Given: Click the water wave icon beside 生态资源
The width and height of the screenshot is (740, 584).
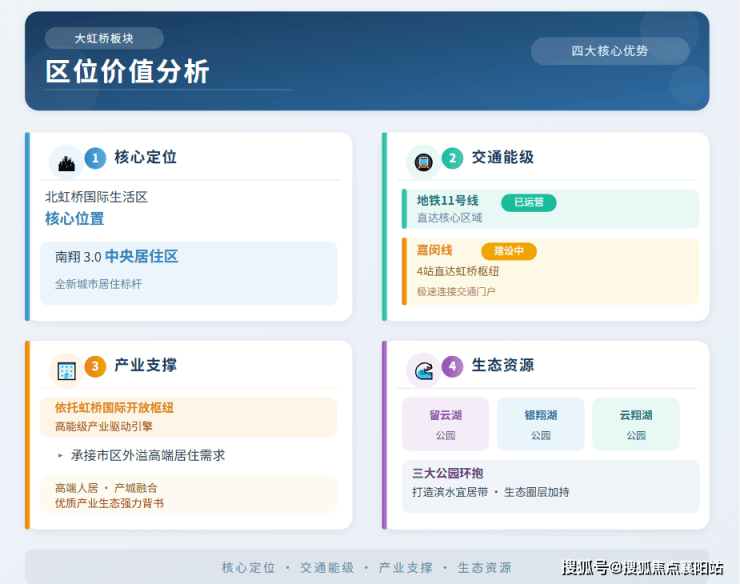Looking at the screenshot, I should click(x=423, y=371).
